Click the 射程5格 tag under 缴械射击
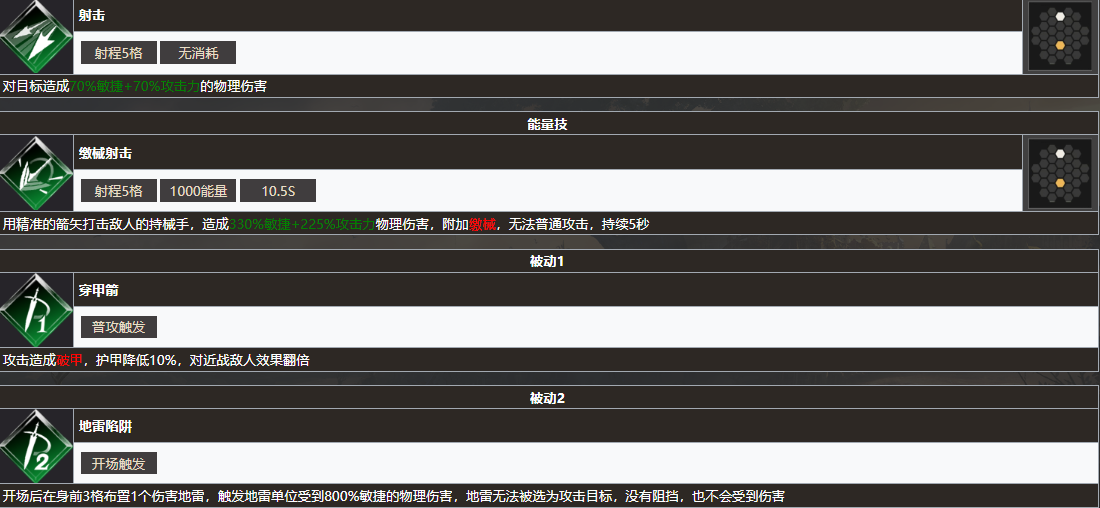Image resolution: width=1100 pixels, height=508 pixels. 119,191
